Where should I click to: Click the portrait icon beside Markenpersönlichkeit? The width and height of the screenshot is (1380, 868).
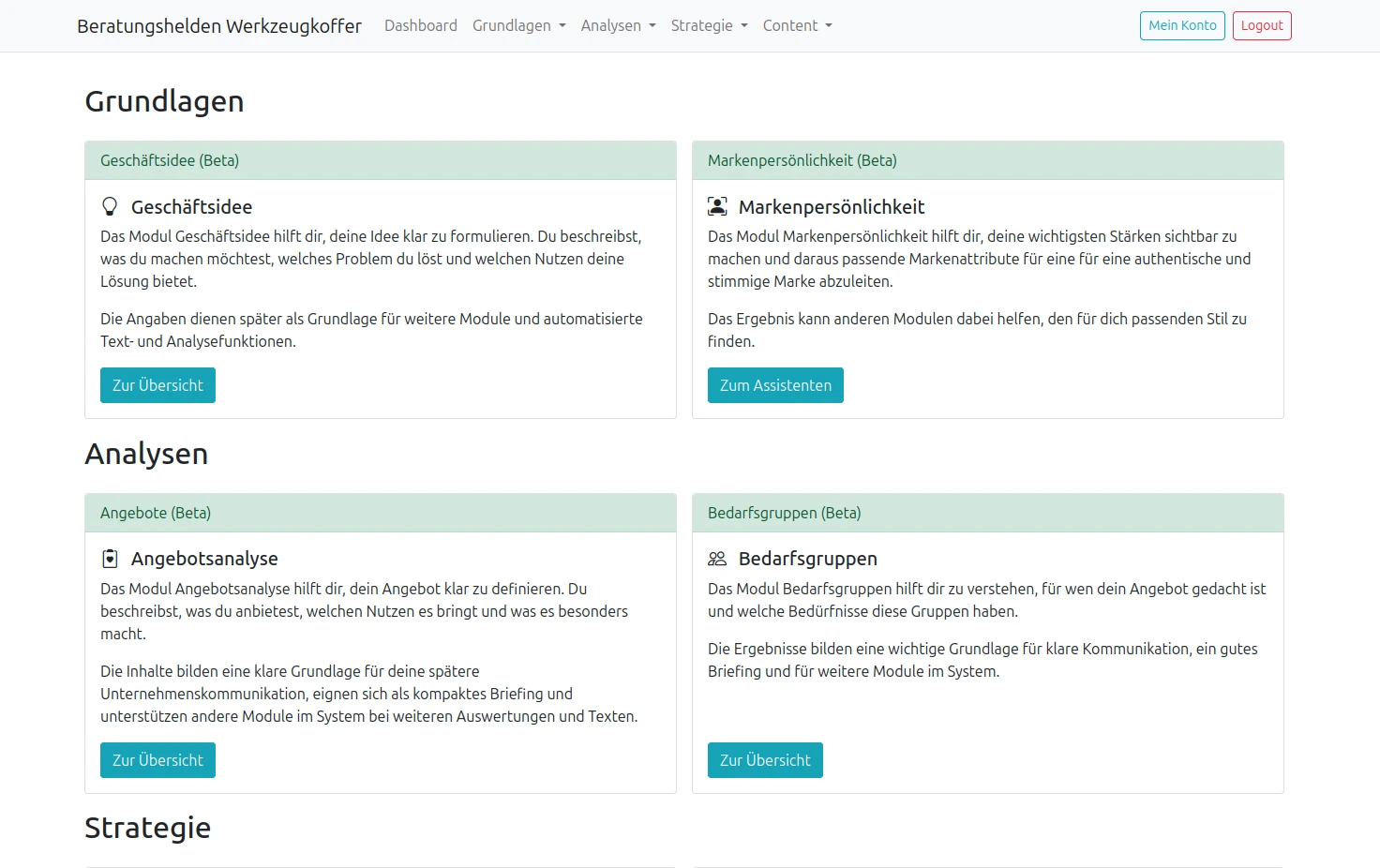coord(718,204)
